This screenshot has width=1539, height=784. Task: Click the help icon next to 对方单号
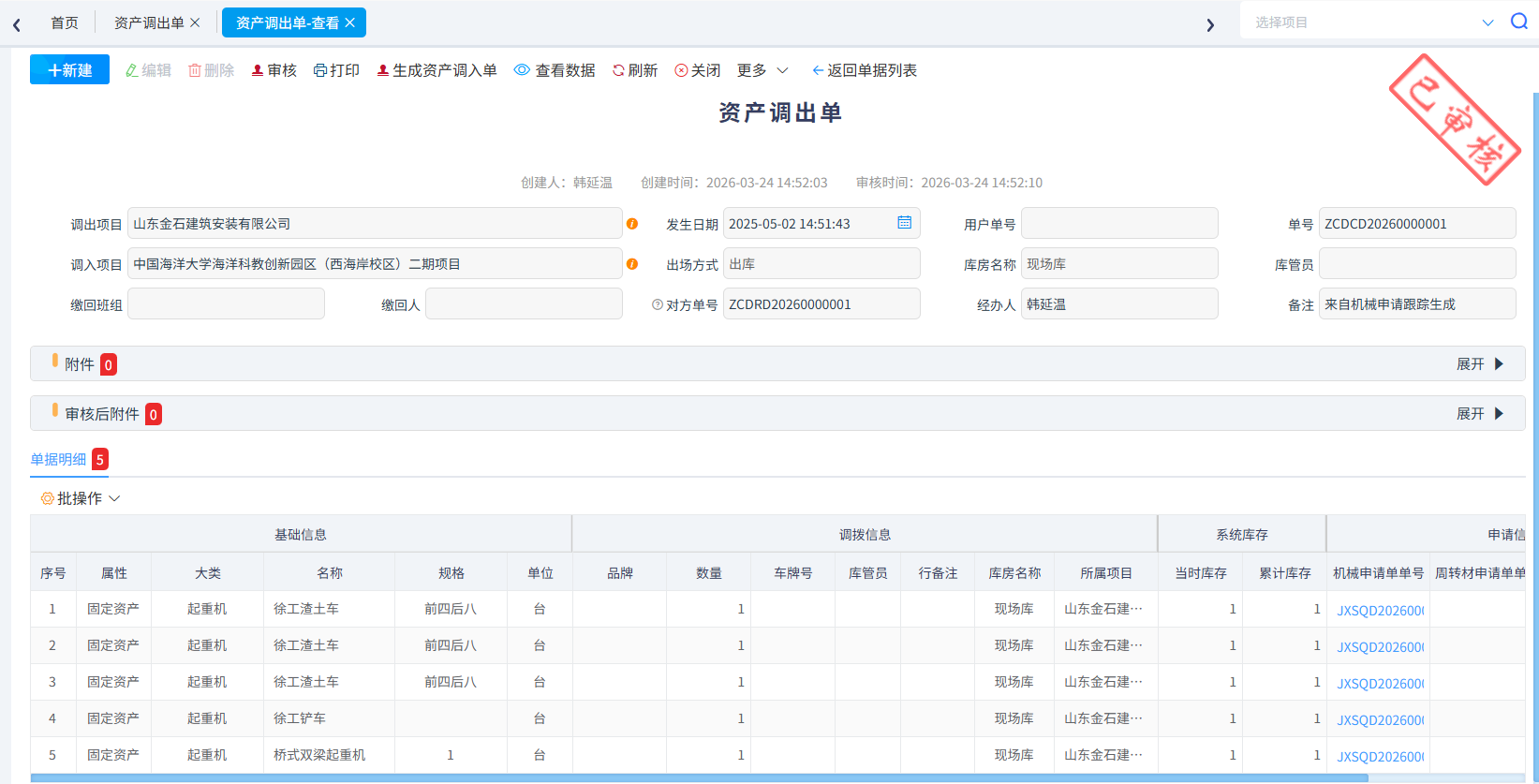point(658,304)
